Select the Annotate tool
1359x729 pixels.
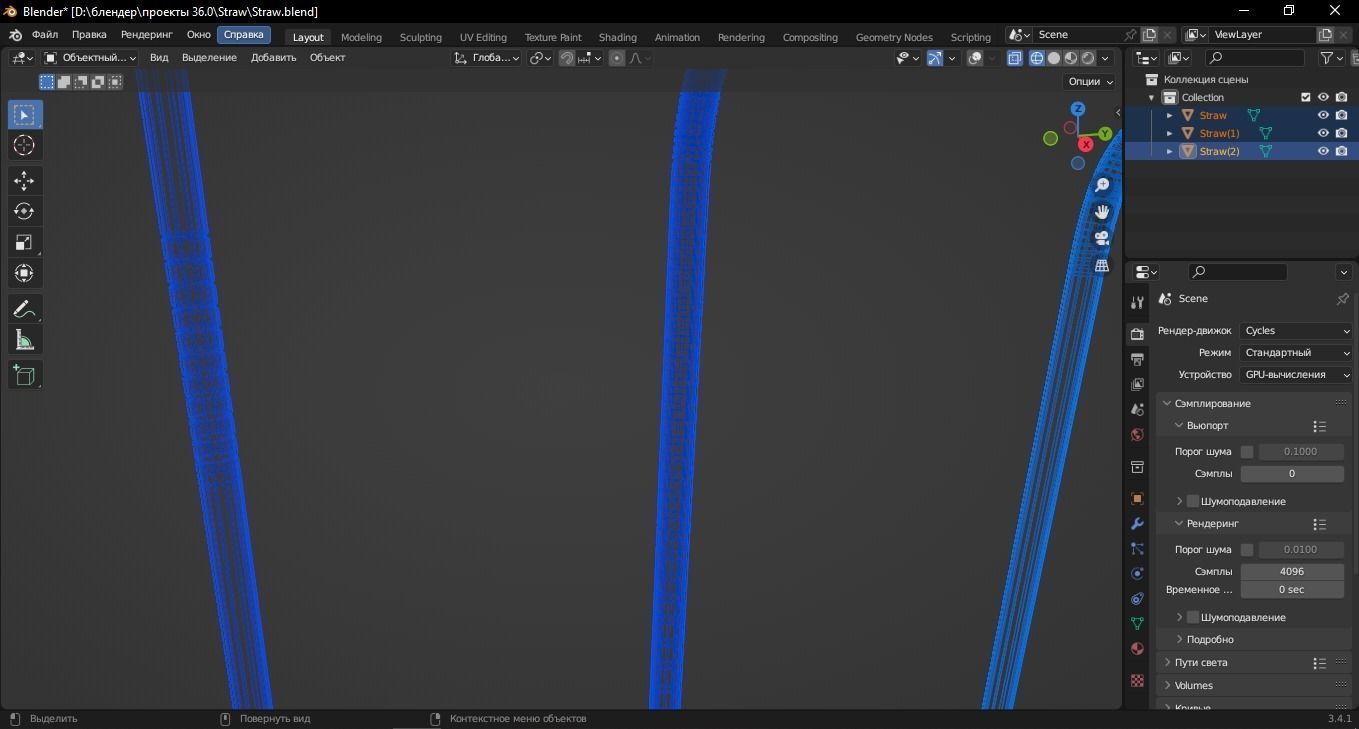click(24, 309)
